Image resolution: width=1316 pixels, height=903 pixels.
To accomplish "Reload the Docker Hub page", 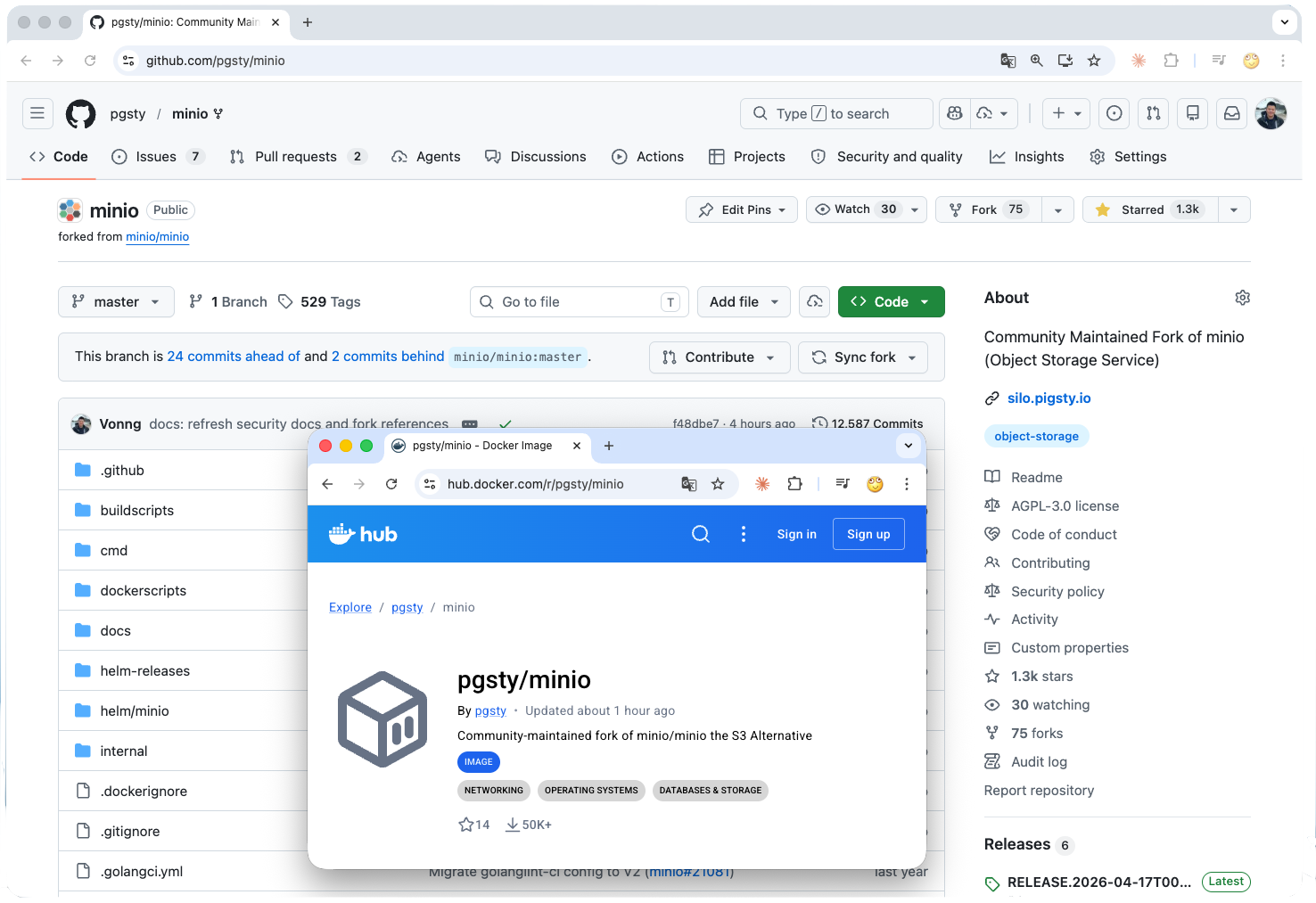I will pos(391,484).
